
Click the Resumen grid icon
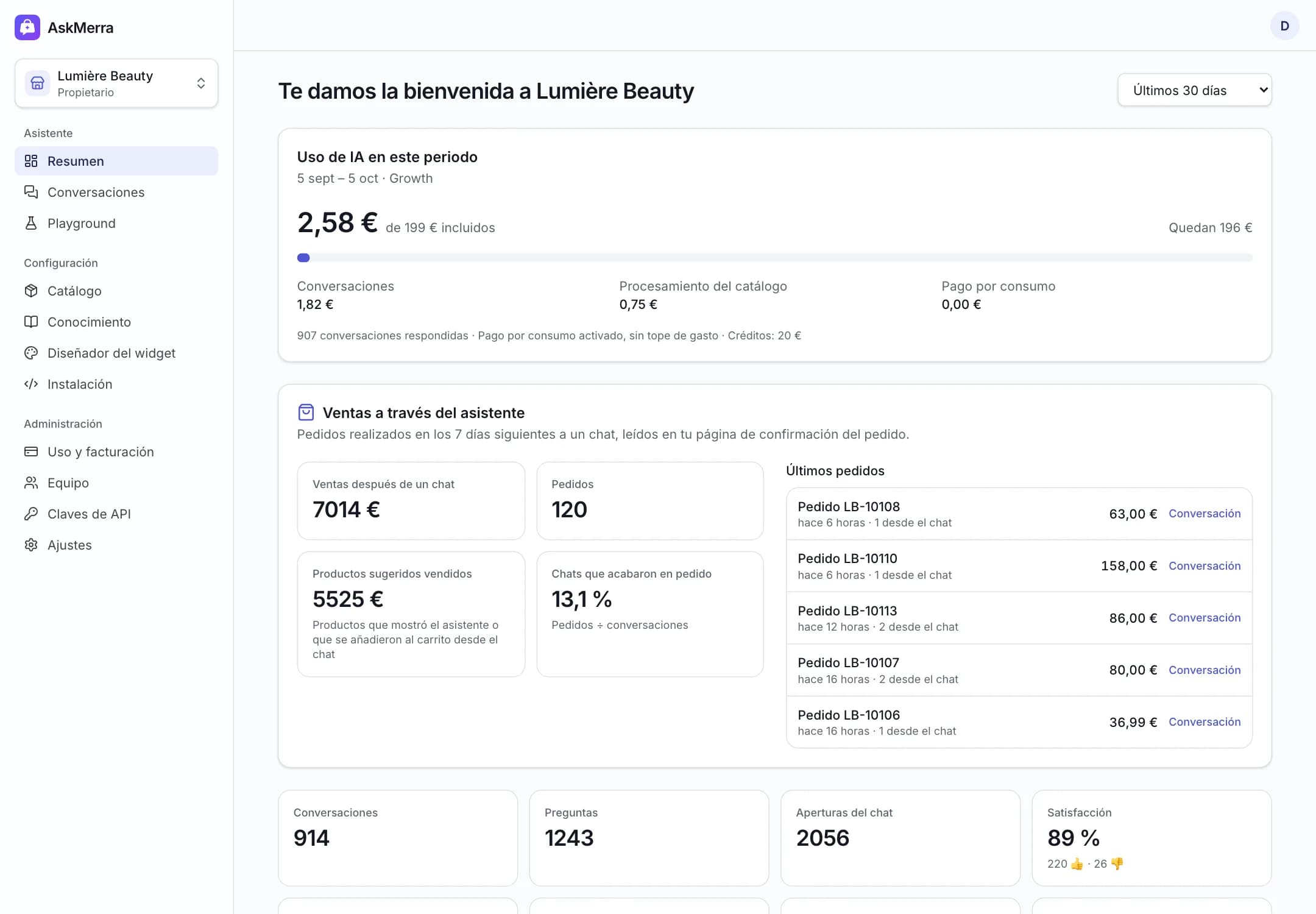[x=31, y=161]
